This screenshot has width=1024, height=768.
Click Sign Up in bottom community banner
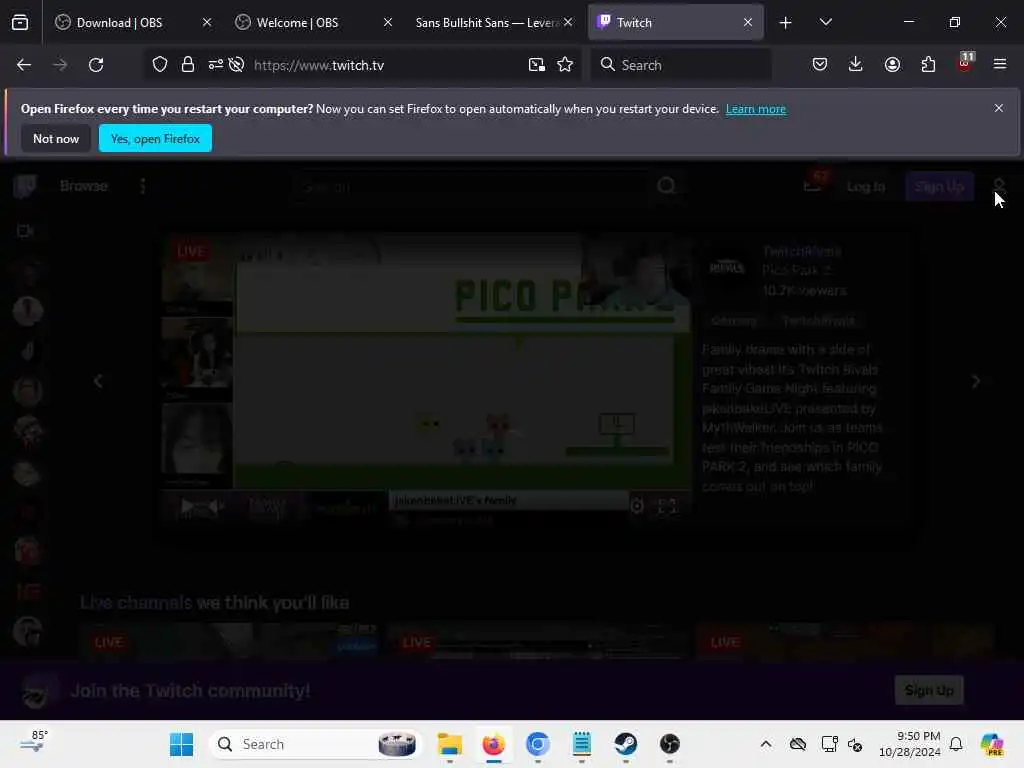[929, 690]
